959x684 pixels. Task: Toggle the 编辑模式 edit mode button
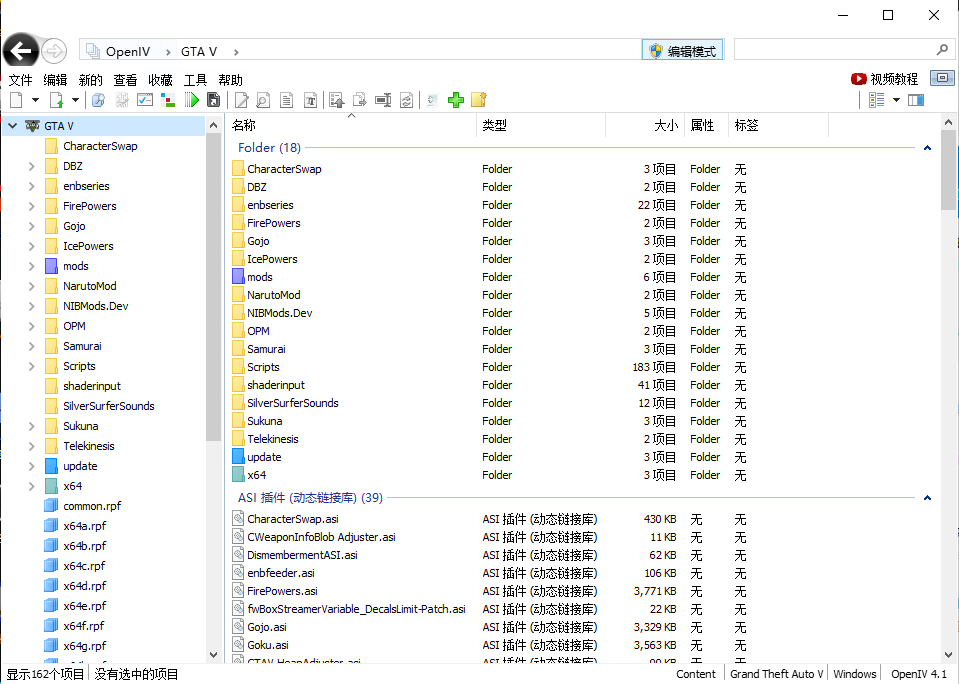(x=683, y=51)
